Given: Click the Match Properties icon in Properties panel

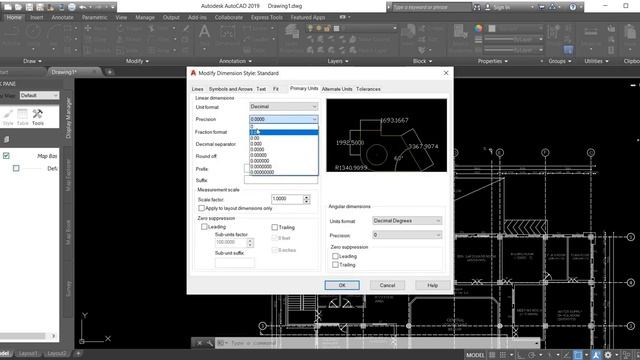Looking at the screenshot, I should (460, 32).
